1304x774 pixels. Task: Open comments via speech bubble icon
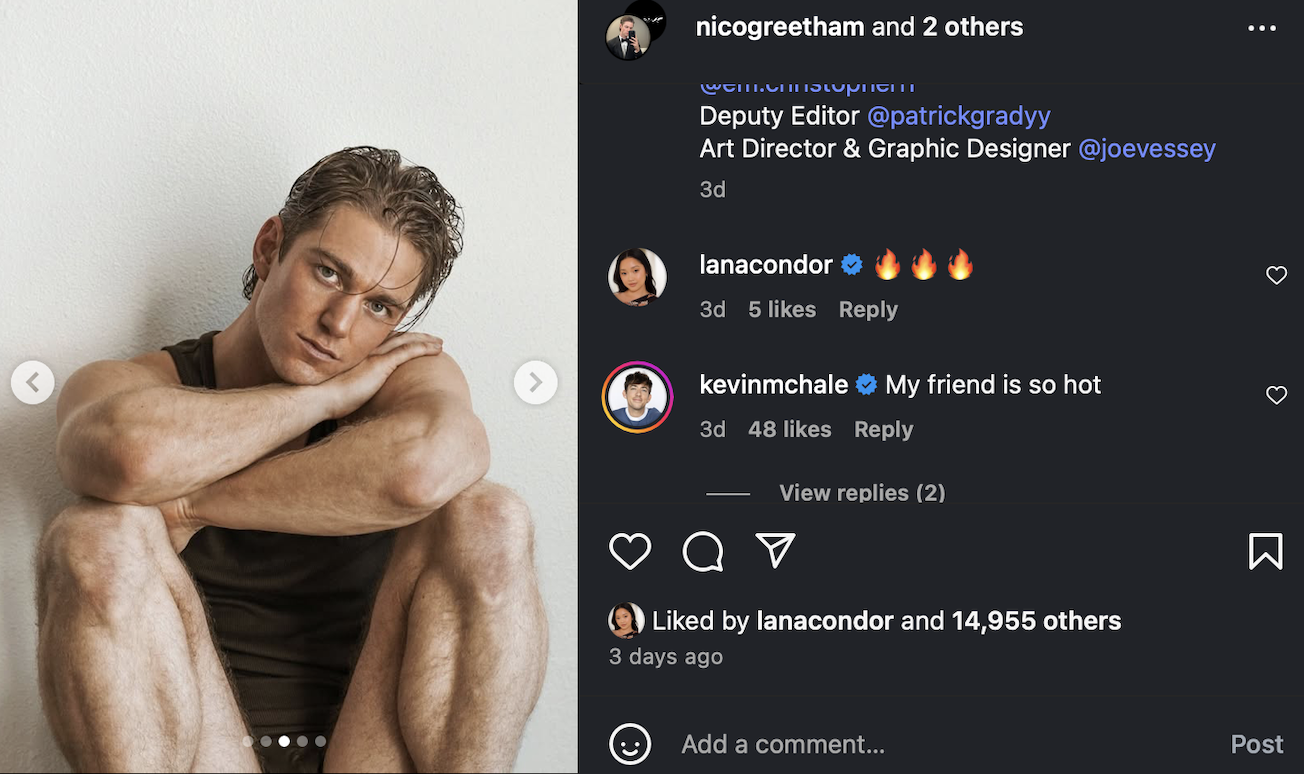703,551
